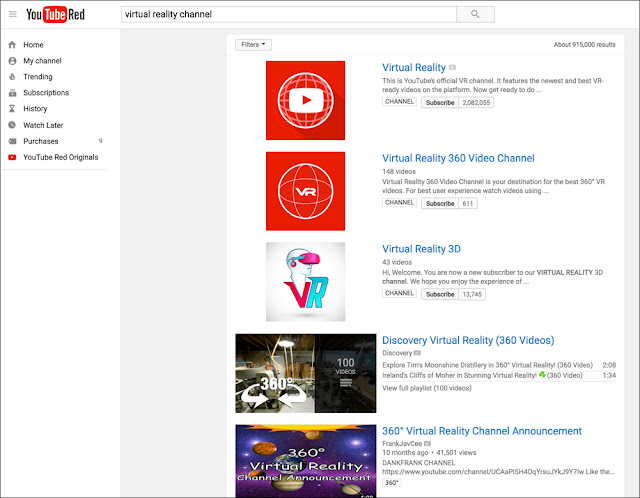Subscribe to the Virtual Reality channel

tap(440, 102)
